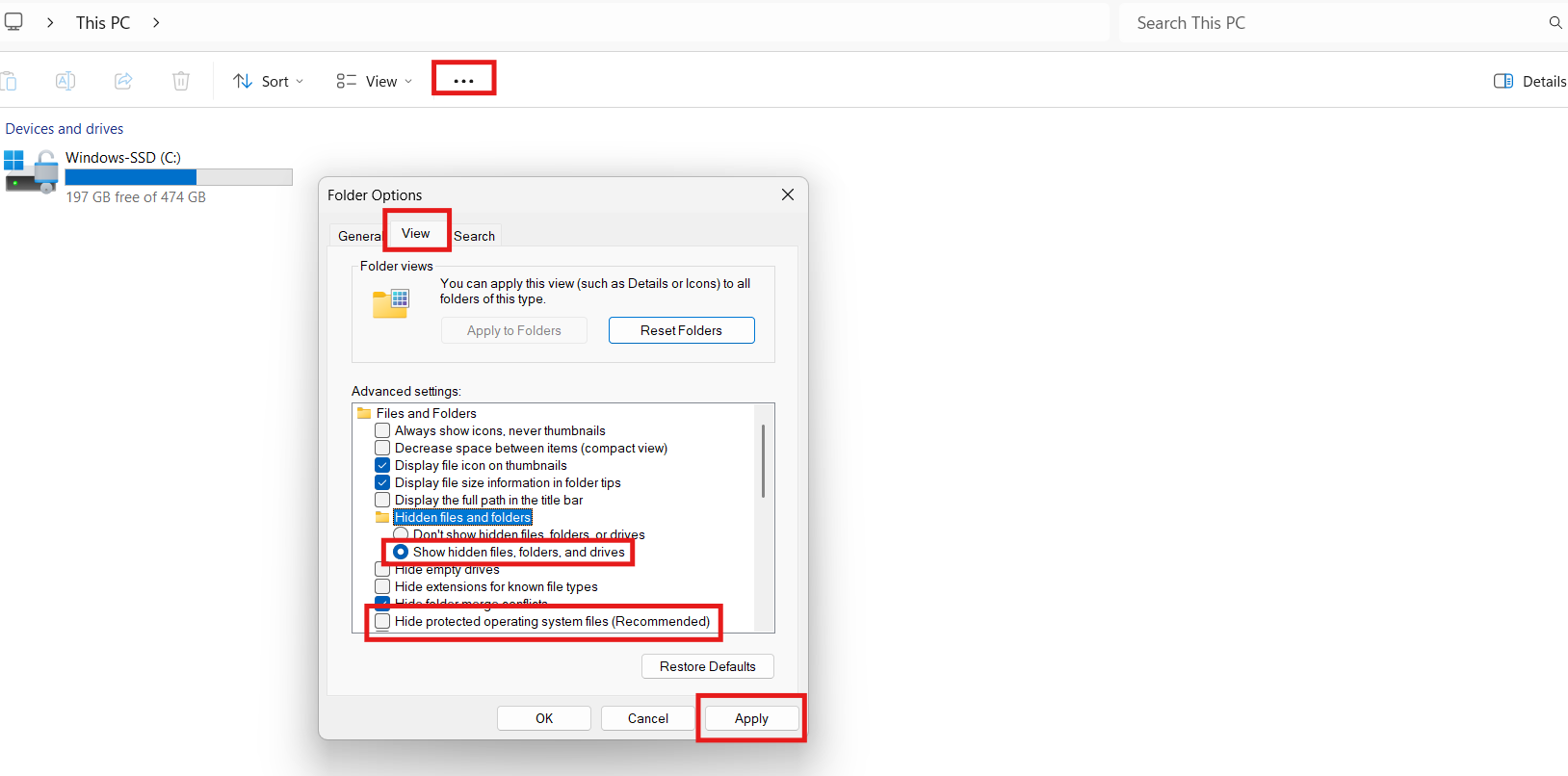Click the chevron after This PC

(156, 22)
